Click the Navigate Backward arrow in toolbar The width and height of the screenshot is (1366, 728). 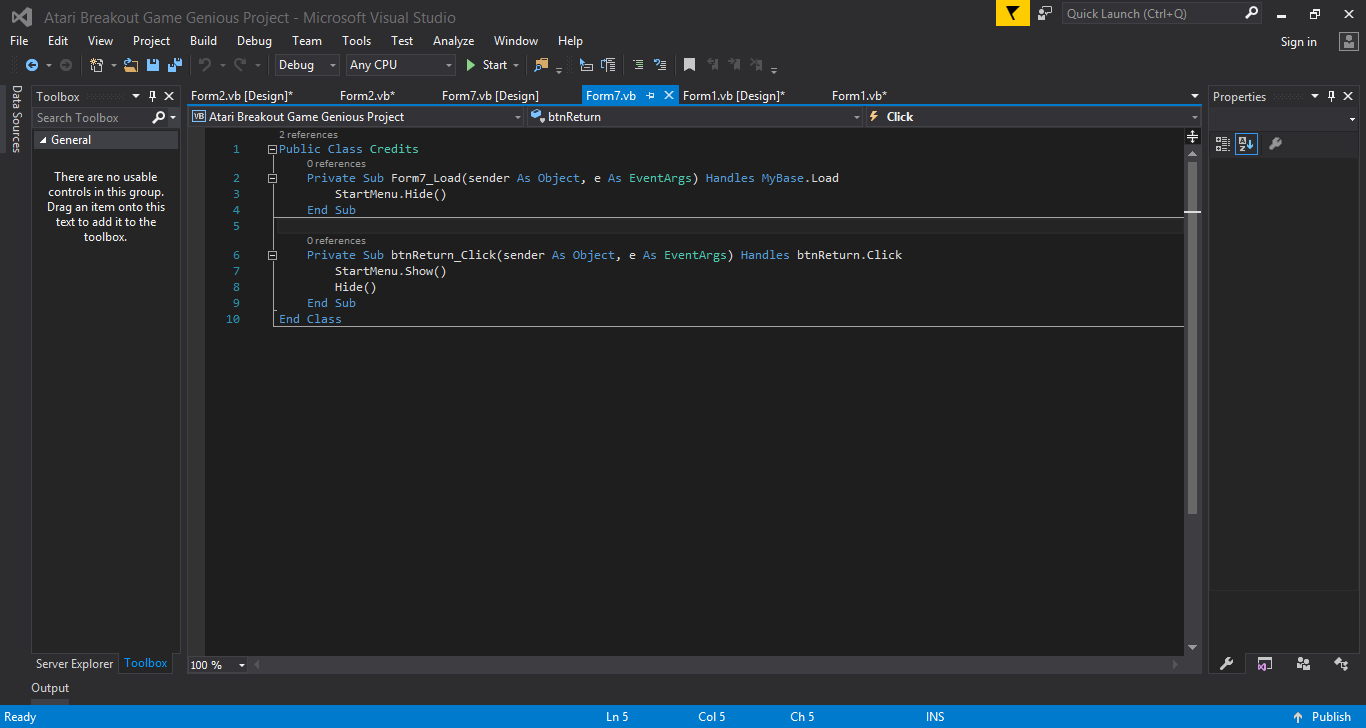tap(32, 65)
